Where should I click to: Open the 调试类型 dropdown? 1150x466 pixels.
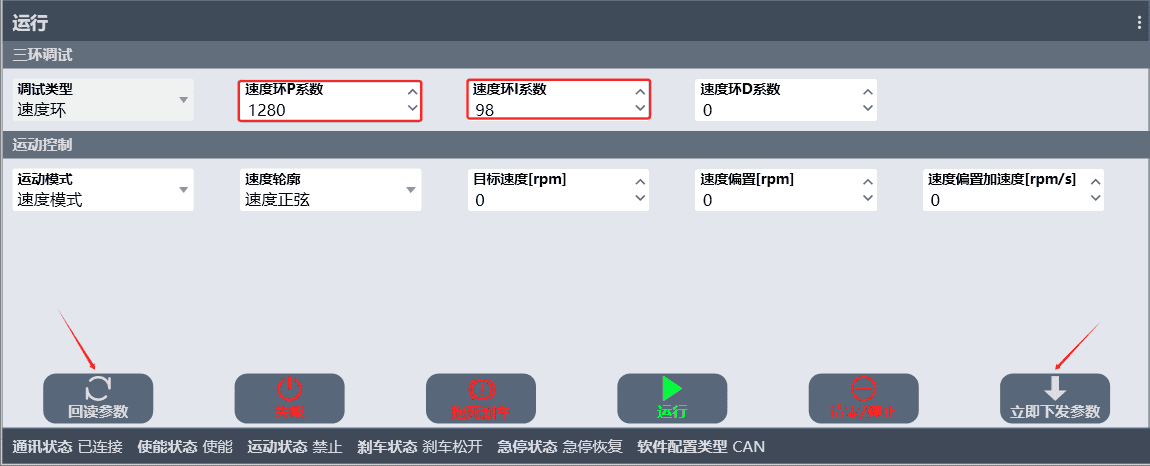pyautogui.click(x=103, y=100)
